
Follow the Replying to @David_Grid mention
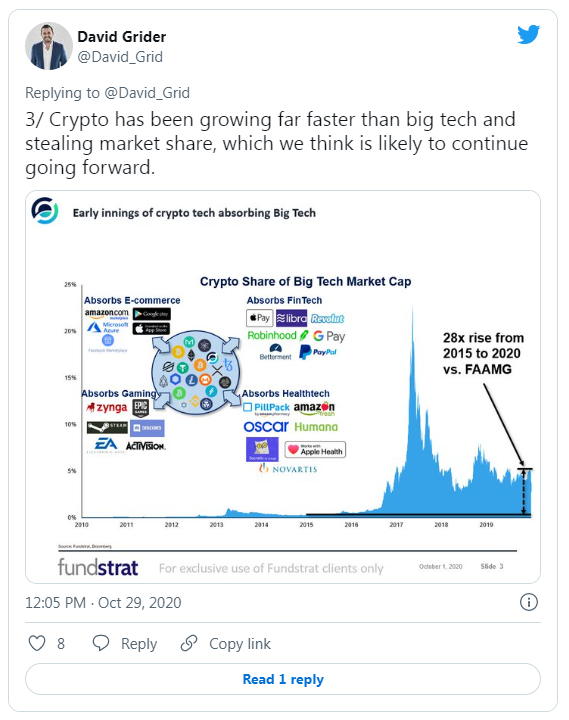pos(147,93)
